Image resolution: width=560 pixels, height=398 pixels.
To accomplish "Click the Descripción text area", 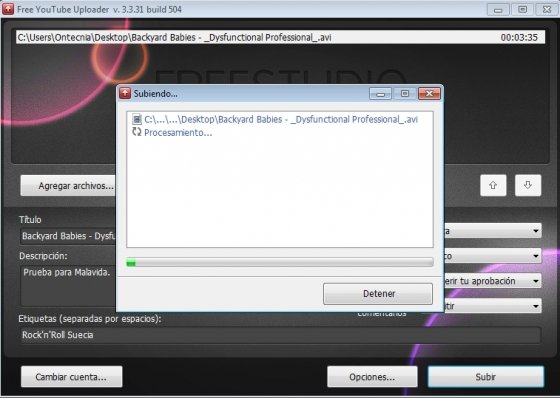I will (68, 285).
